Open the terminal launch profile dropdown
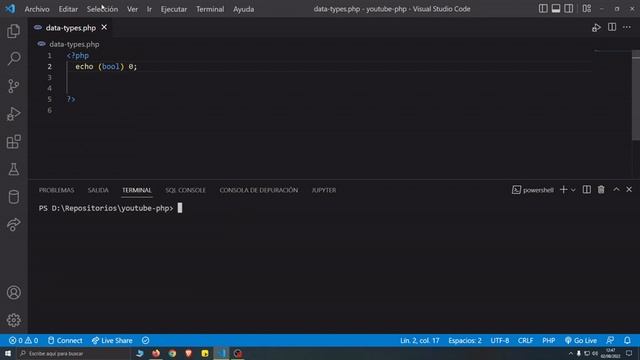The height and width of the screenshot is (360, 640). coord(573,190)
